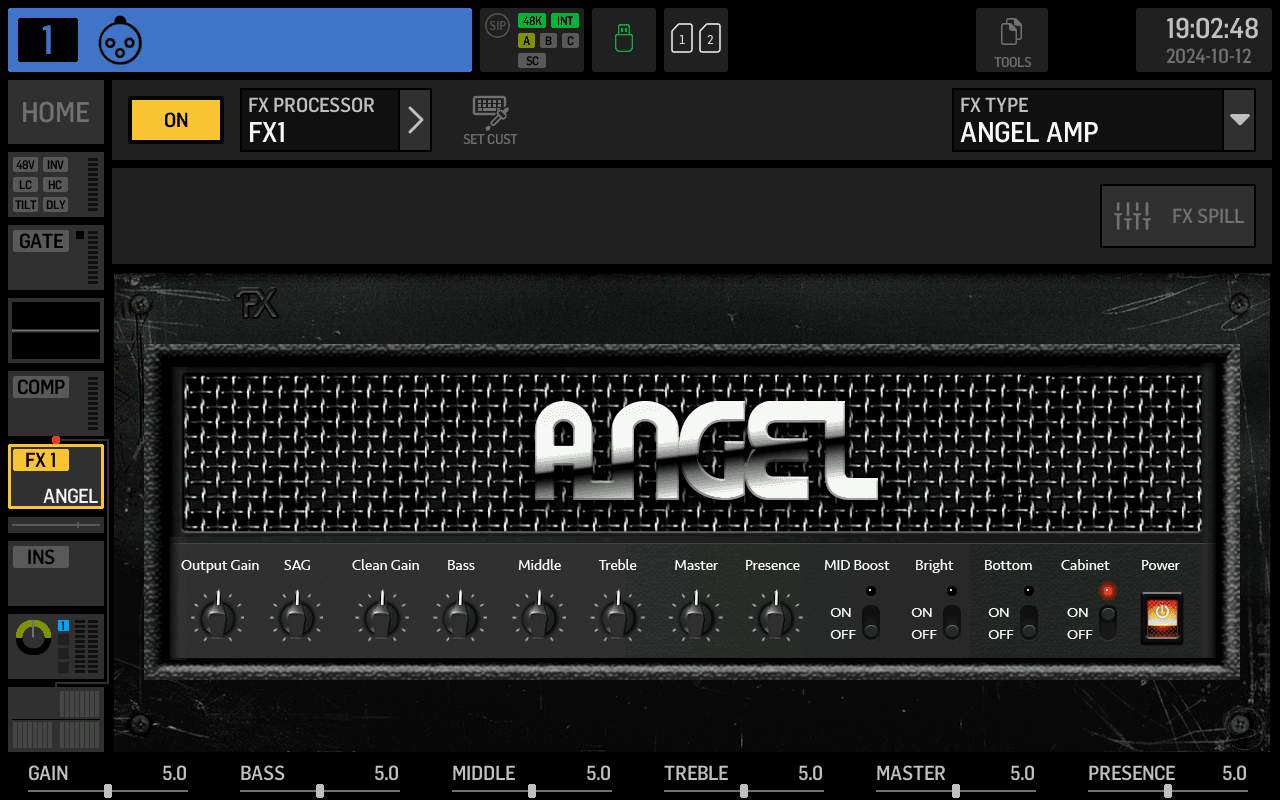Open the COMP section
The width and height of the screenshot is (1280, 800).
coord(56,403)
